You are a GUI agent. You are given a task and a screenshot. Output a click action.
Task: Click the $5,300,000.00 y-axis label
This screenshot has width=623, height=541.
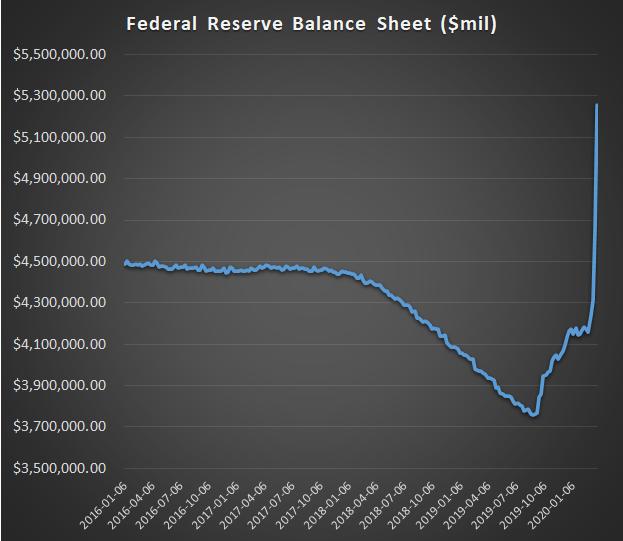(59, 96)
